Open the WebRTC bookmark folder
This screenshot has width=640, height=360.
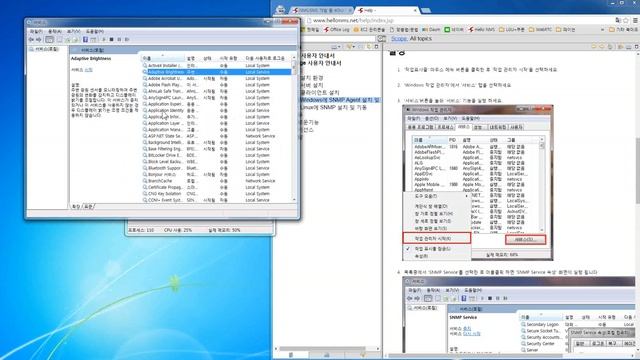click(x=541, y=30)
